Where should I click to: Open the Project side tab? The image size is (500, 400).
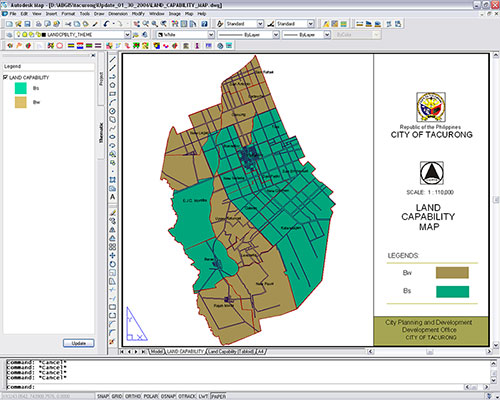coord(101,79)
